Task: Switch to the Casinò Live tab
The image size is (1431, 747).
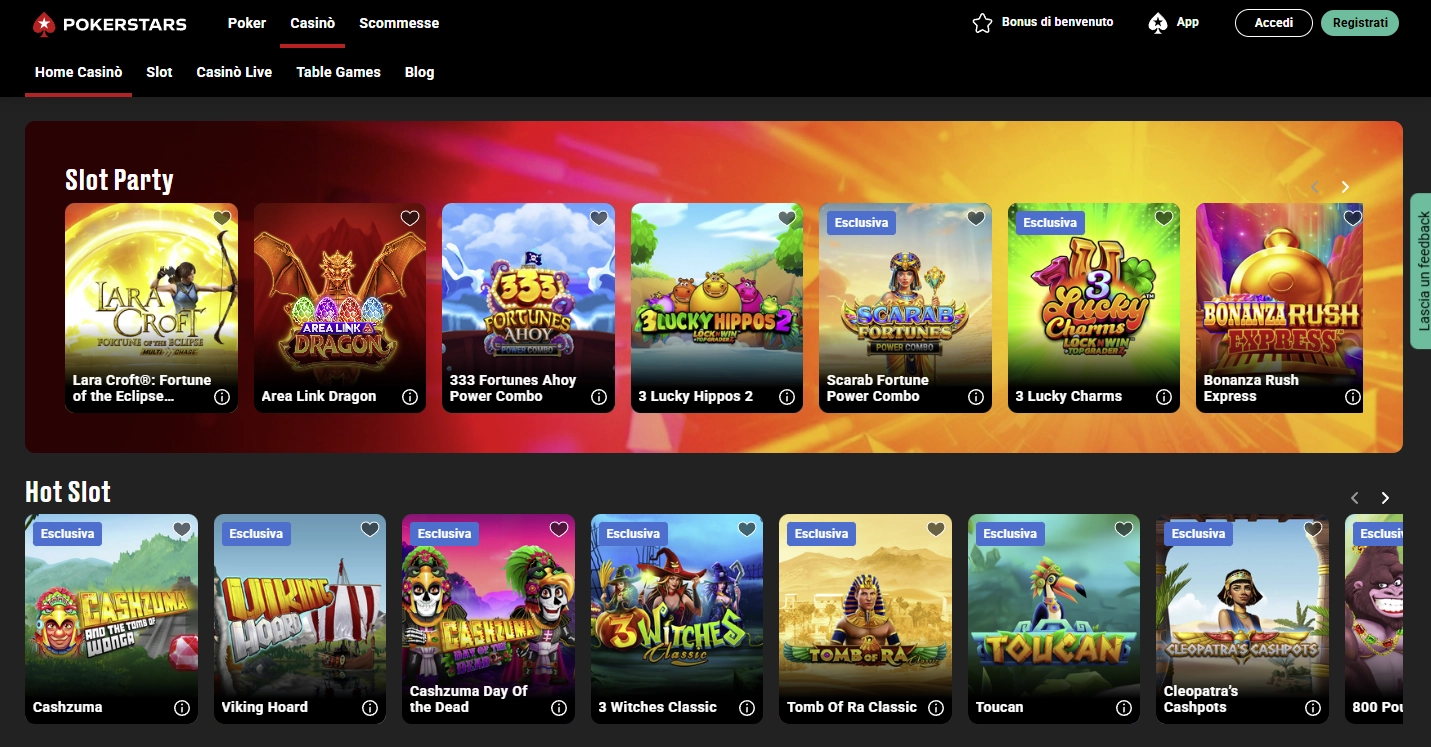Action: (x=233, y=72)
